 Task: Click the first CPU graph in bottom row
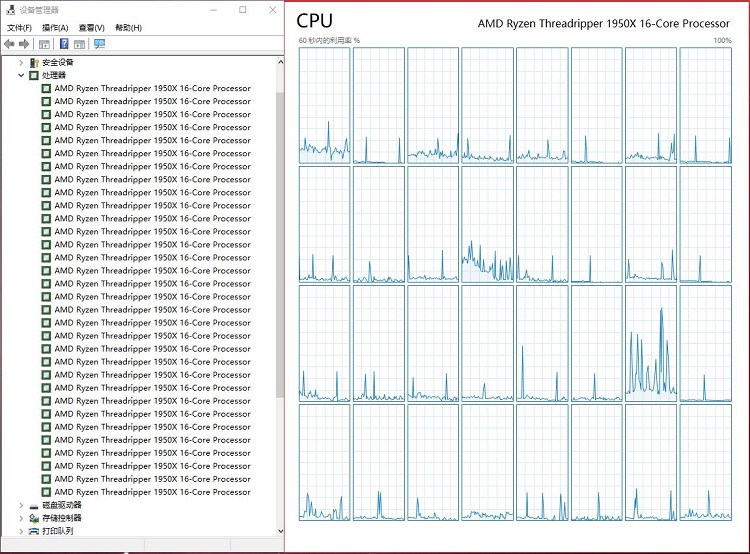[x=324, y=463]
